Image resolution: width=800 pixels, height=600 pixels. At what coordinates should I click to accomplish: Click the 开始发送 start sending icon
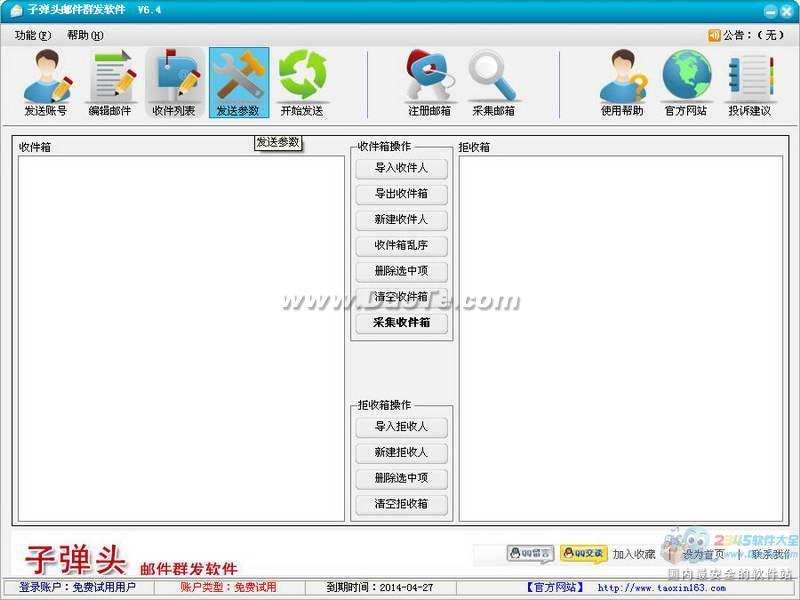pyautogui.click(x=302, y=83)
